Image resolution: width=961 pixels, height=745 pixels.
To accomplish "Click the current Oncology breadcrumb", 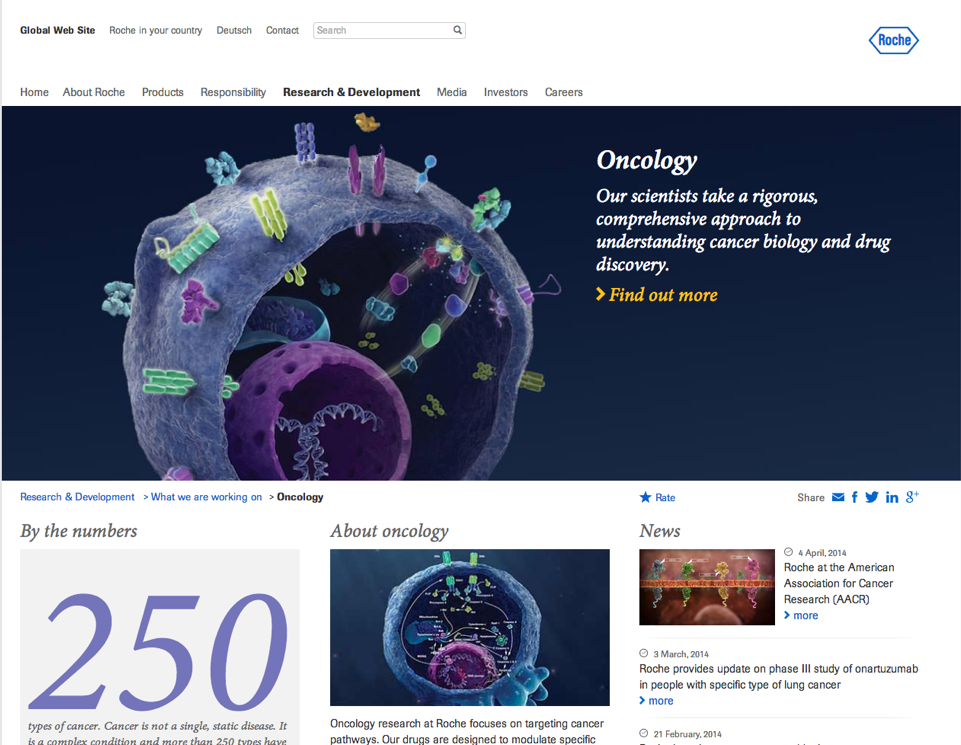I will (x=300, y=497).
